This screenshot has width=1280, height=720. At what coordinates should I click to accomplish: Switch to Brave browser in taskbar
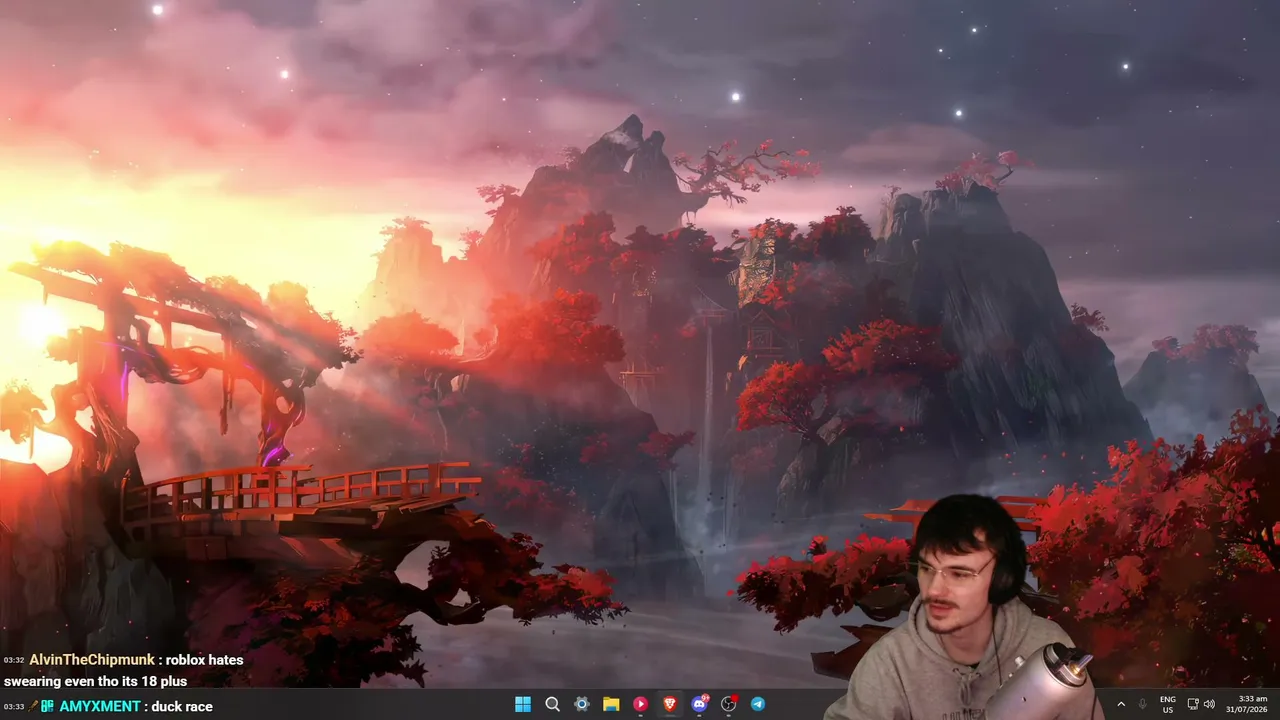[670, 704]
